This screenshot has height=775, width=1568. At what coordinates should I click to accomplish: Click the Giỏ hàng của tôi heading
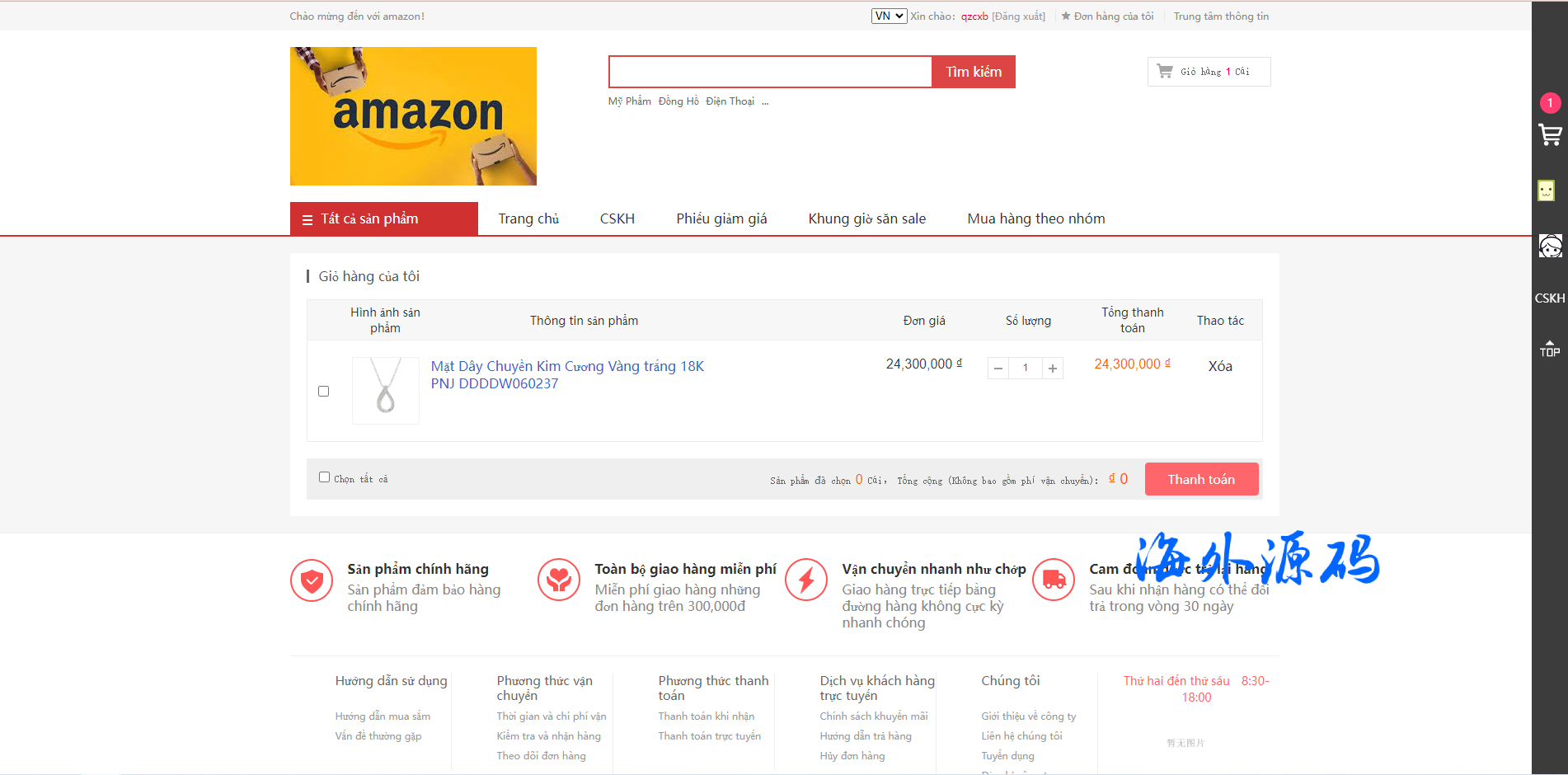369,276
